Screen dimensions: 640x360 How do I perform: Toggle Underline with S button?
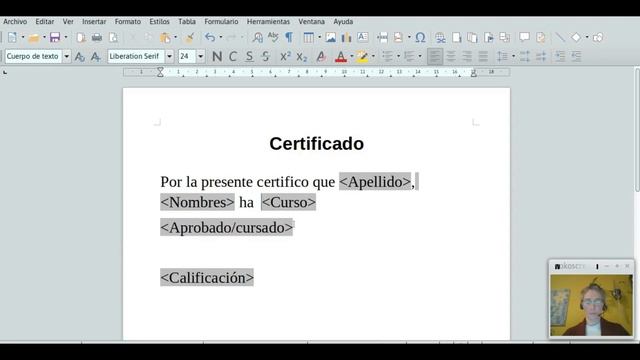point(249,56)
